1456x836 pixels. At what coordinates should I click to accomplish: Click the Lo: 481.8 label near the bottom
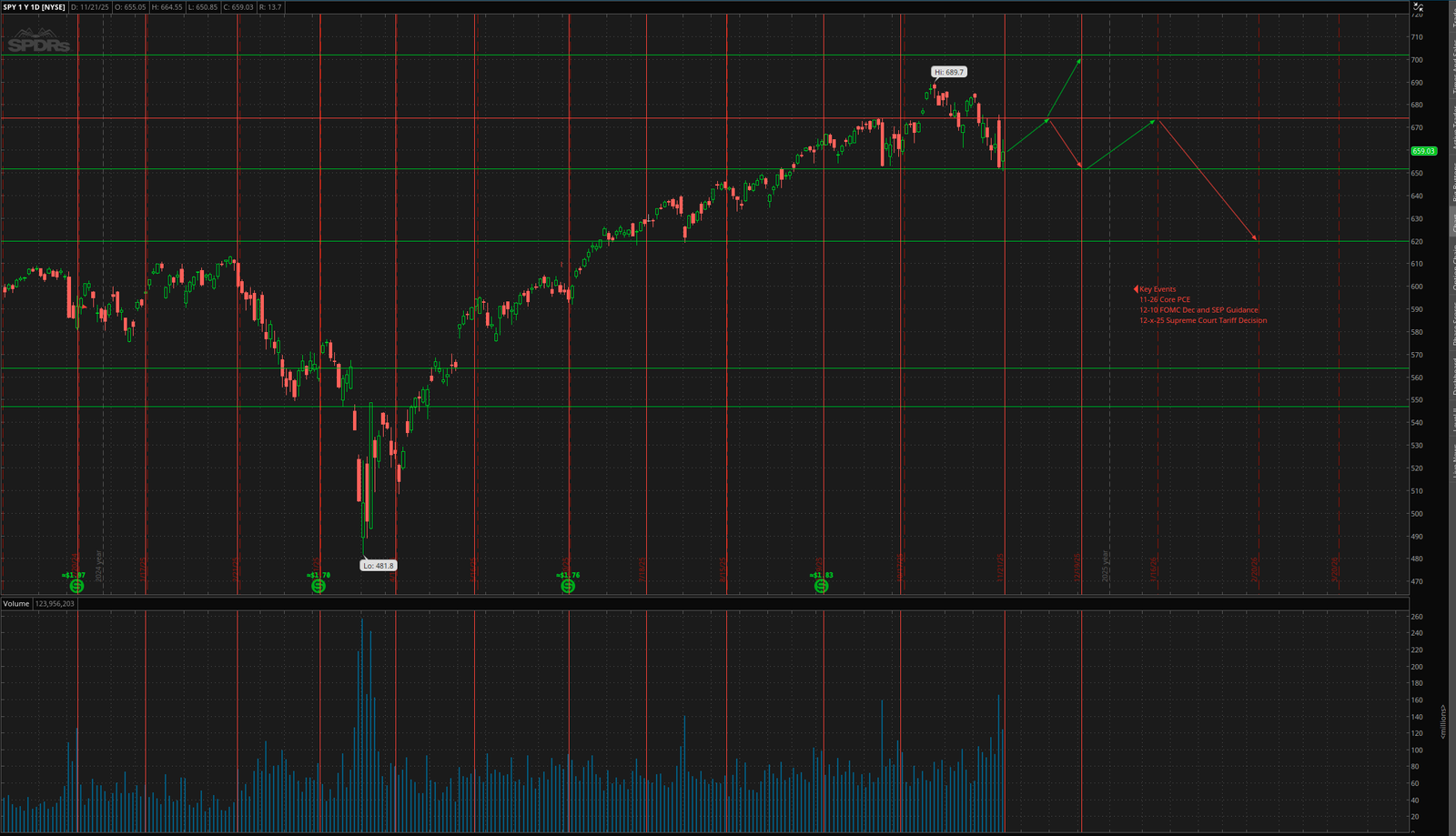378,565
